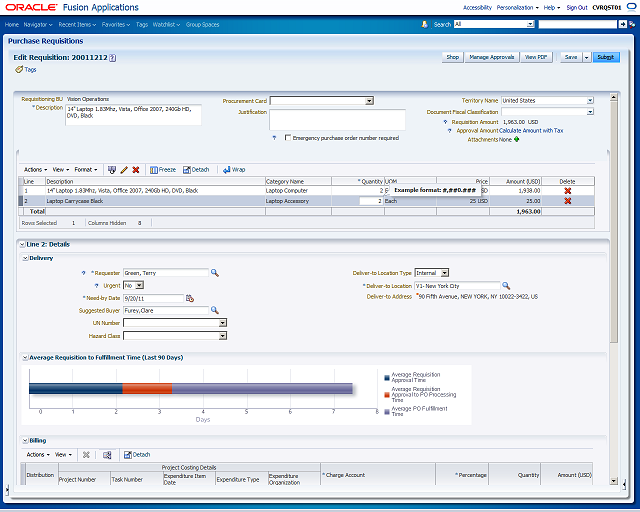Image resolution: width=640 pixels, height=512 pixels.
Task: Run search with the arrow go button
Action: (622, 24)
